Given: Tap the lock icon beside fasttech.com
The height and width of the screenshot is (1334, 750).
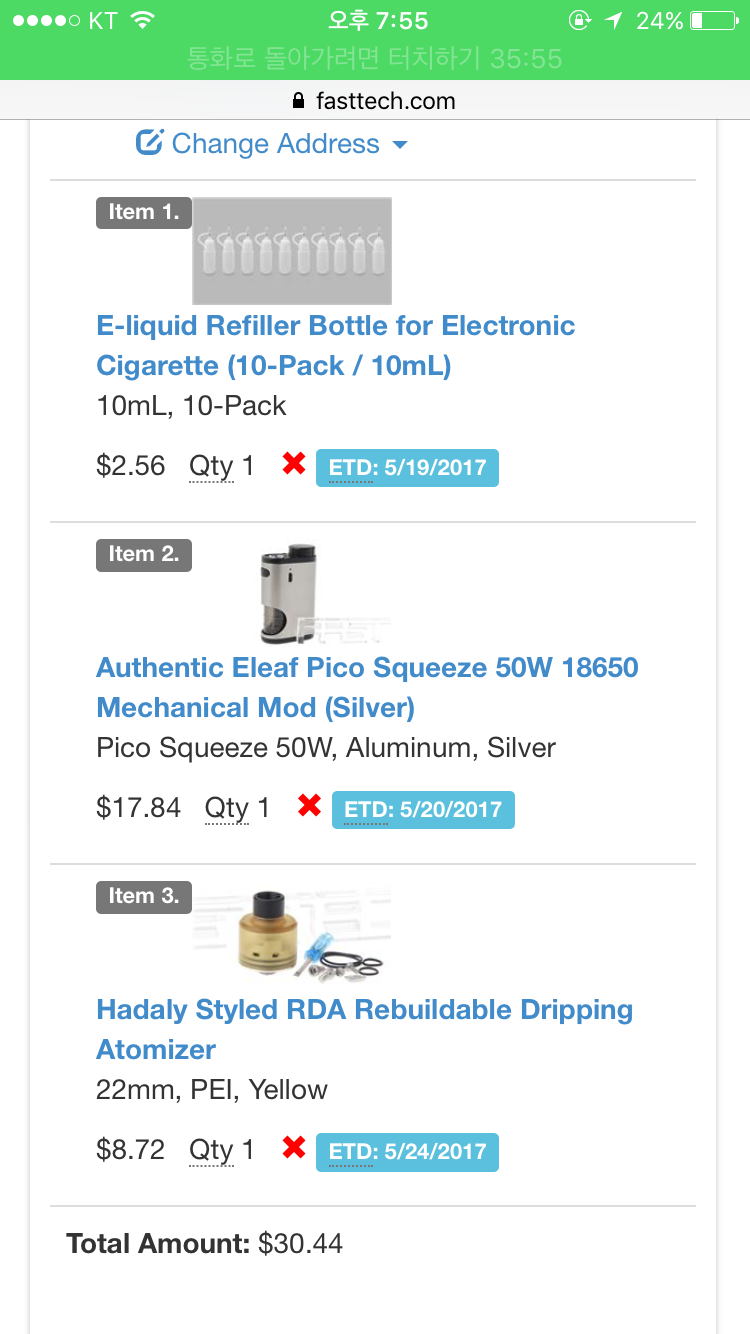Looking at the screenshot, I should (297, 101).
